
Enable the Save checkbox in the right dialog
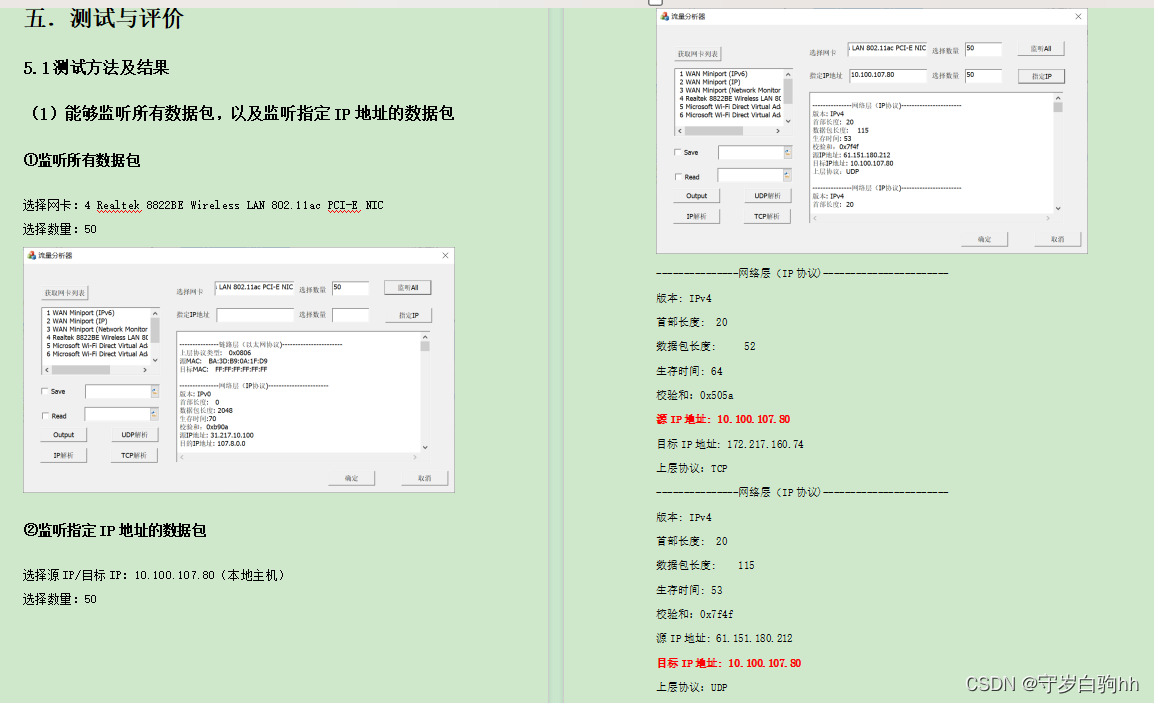pyautogui.click(x=678, y=152)
